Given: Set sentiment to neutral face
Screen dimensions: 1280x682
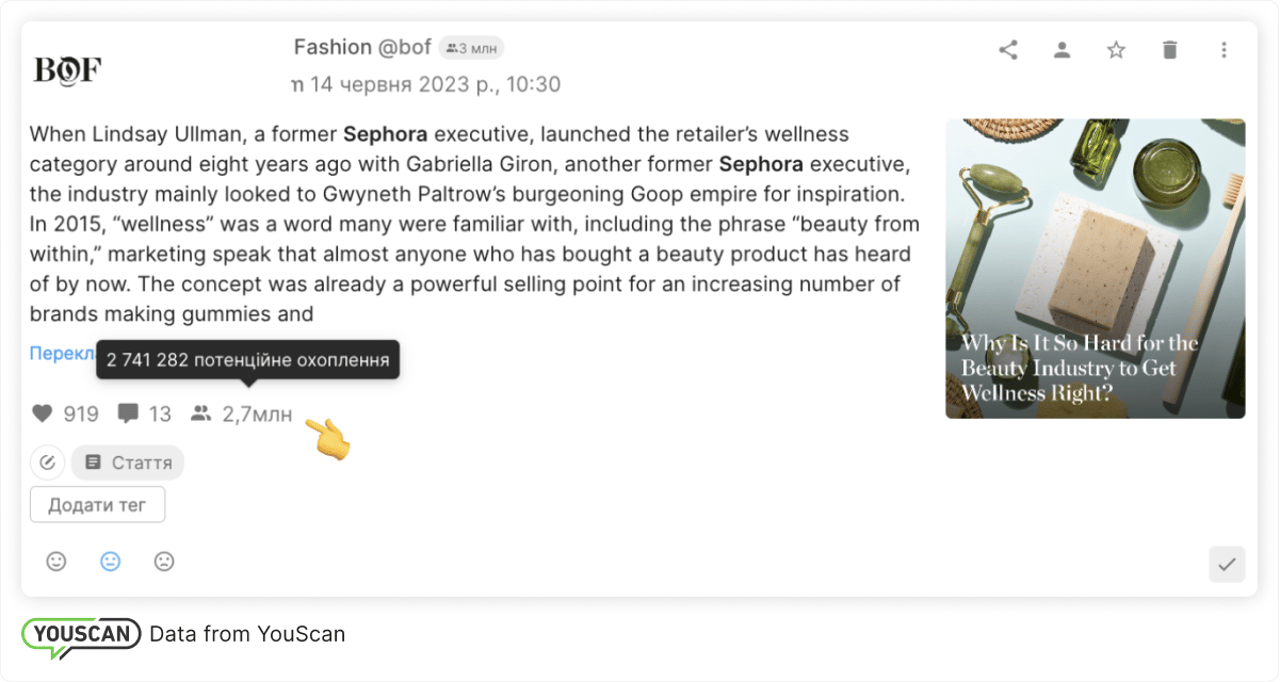Looking at the screenshot, I should point(110,562).
